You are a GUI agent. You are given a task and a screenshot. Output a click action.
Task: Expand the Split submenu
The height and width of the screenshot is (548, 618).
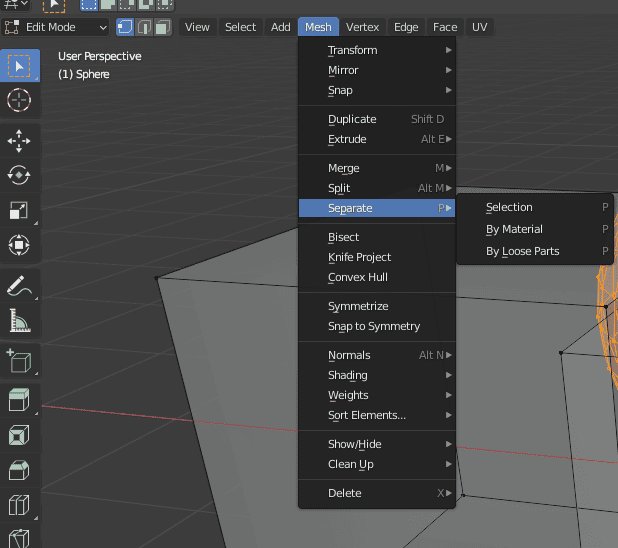[377, 188]
